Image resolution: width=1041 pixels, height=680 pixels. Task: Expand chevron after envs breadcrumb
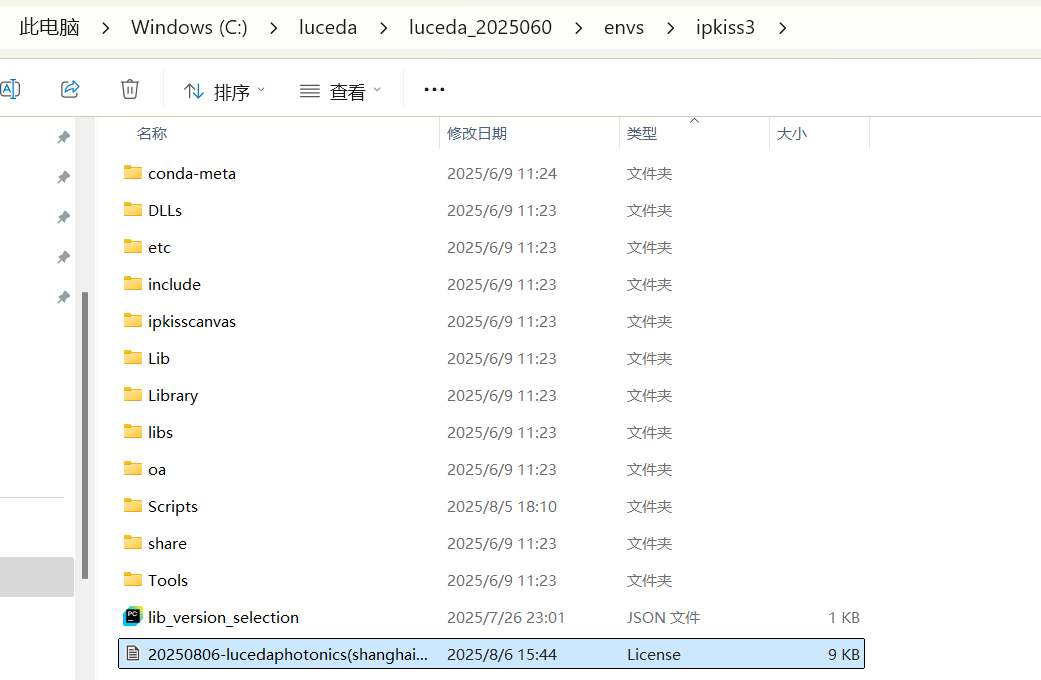pos(670,28)
